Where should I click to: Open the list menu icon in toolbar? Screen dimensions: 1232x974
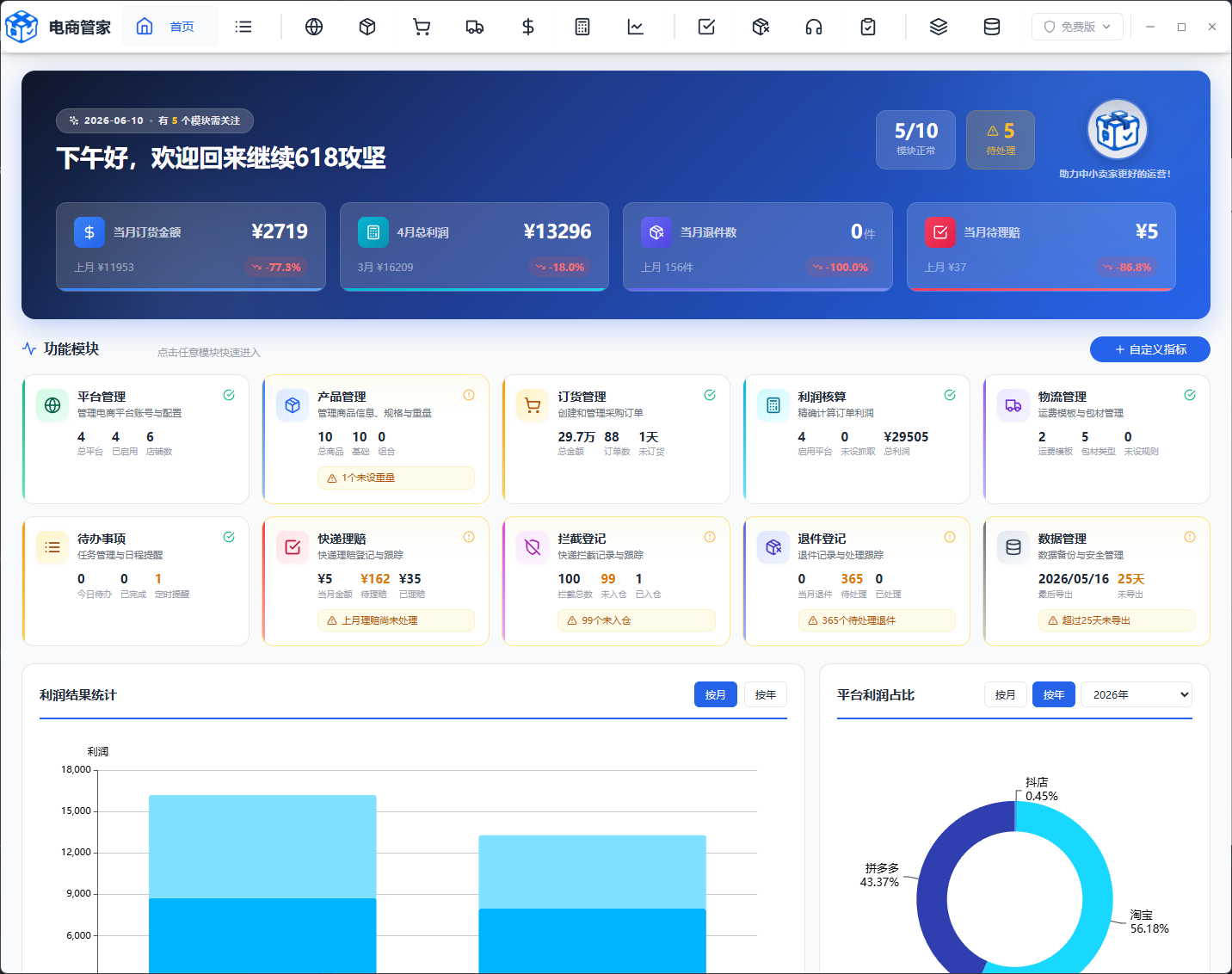coord(243,27)
